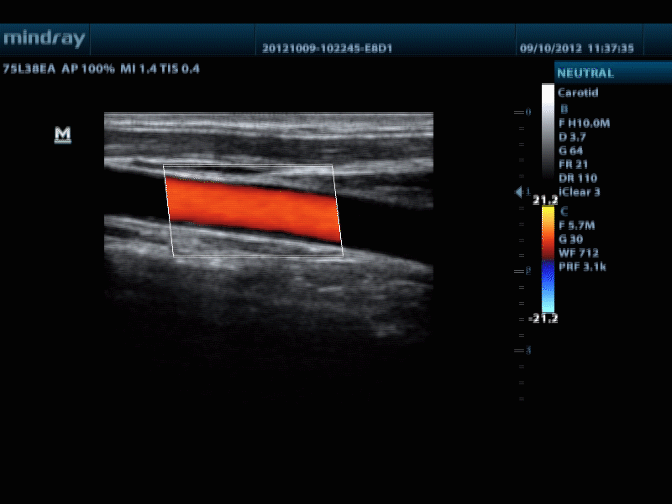Click the color Doppler velocity scale bar
The width and height of the screenshot is (672, 504).
coord(547,259)
